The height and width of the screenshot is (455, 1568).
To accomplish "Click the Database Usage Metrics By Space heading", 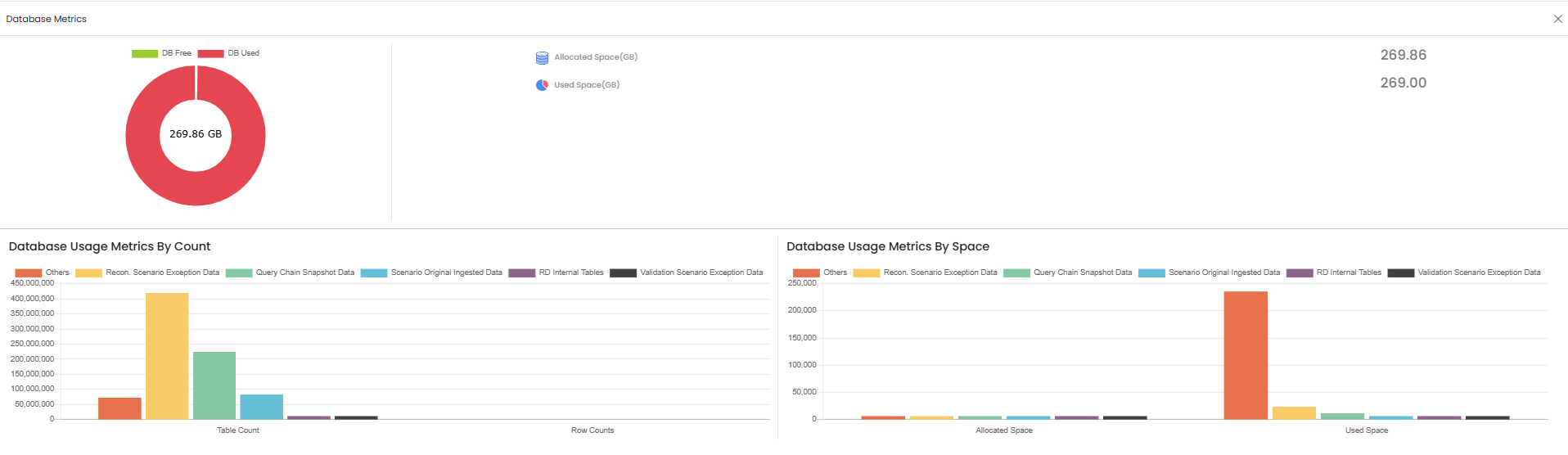I will click(888, 246).
